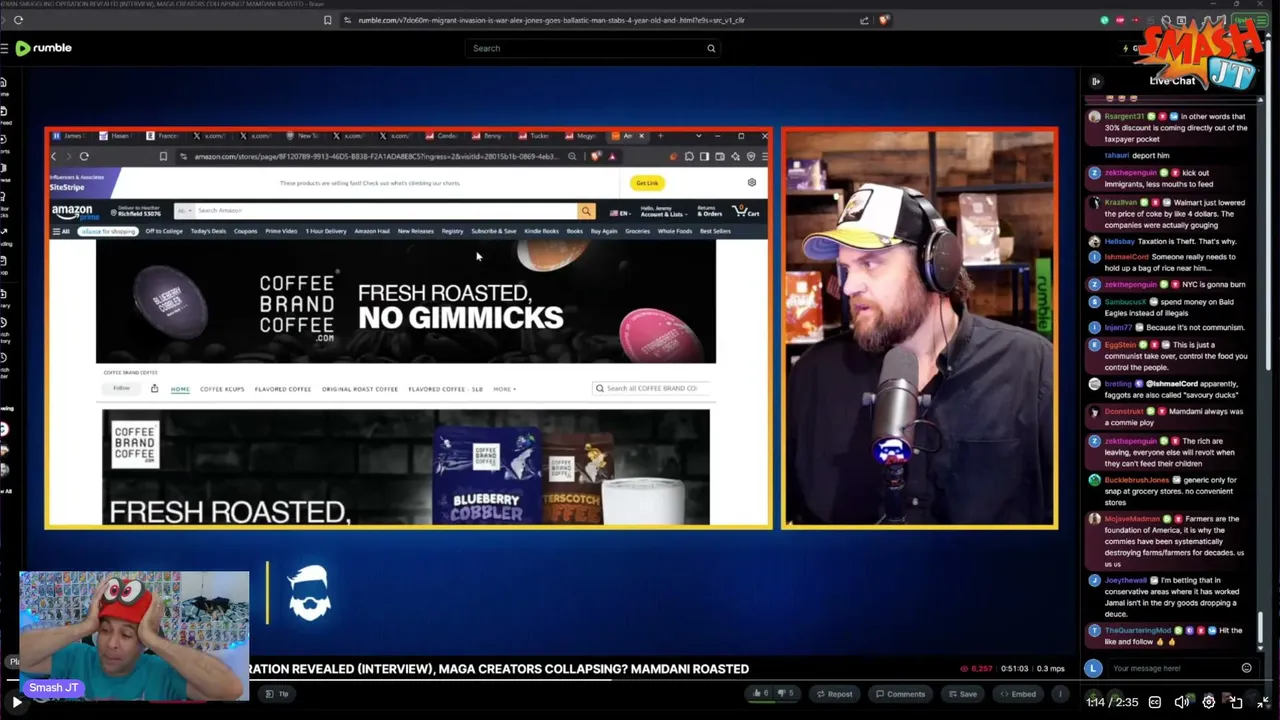Click the Amazon address bar URL
Viewport: 1280px width, 720px height.
point(375,156)
